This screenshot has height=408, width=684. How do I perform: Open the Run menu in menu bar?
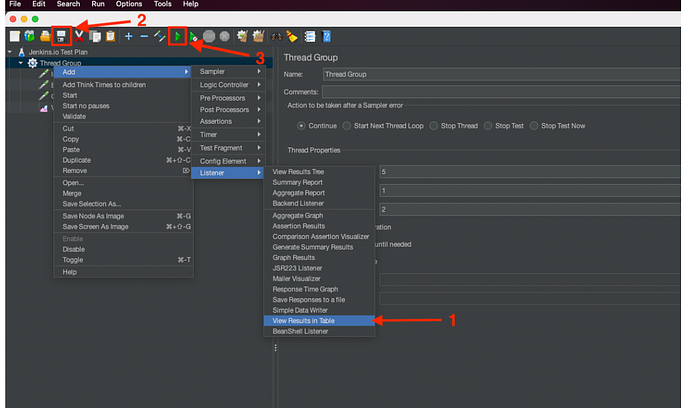(x=98, y=4)
